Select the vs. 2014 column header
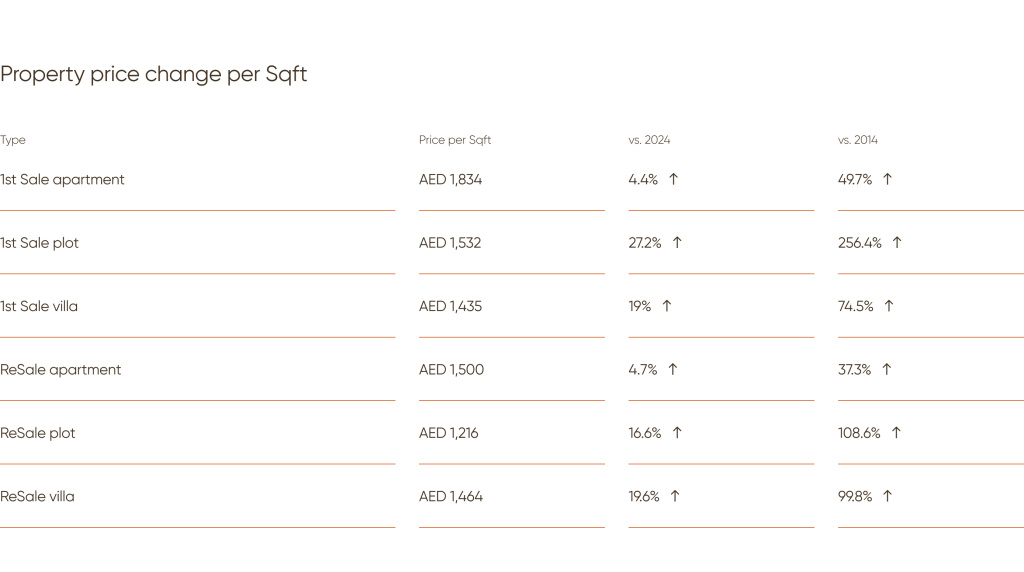 857,140
